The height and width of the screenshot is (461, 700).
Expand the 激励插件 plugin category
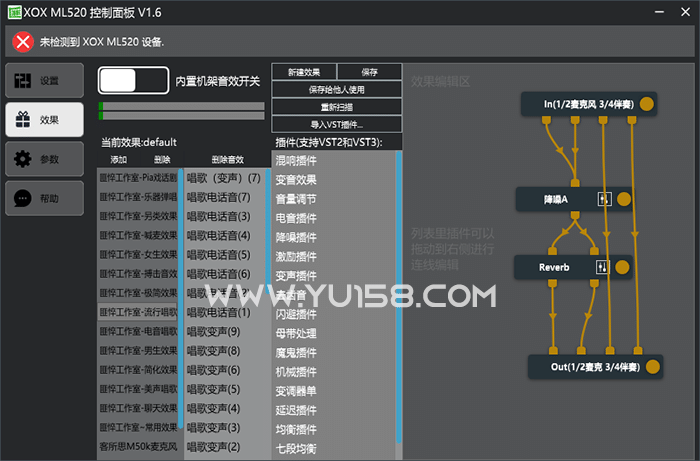[333, 257]
